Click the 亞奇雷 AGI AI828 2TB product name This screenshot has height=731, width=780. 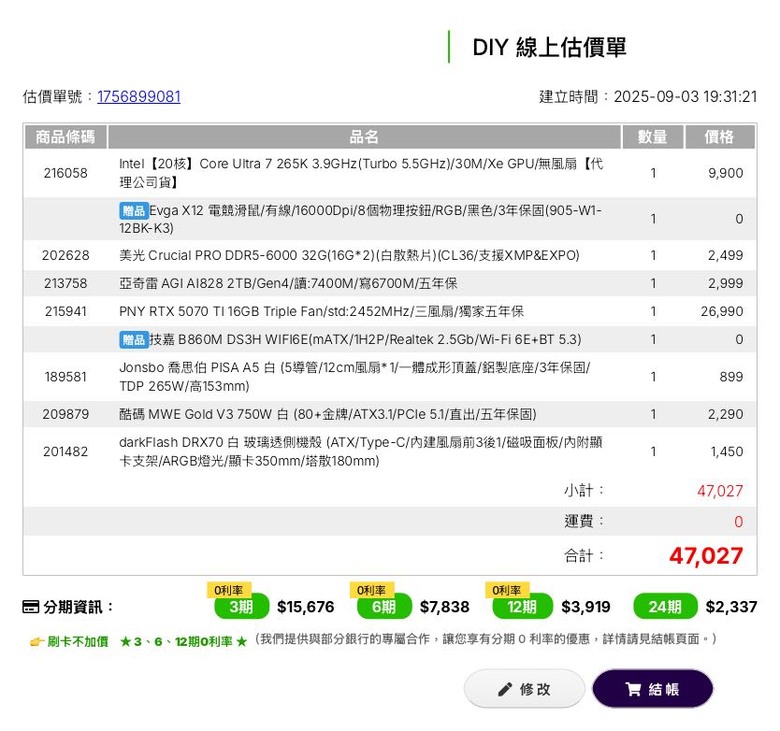[288, 283]
